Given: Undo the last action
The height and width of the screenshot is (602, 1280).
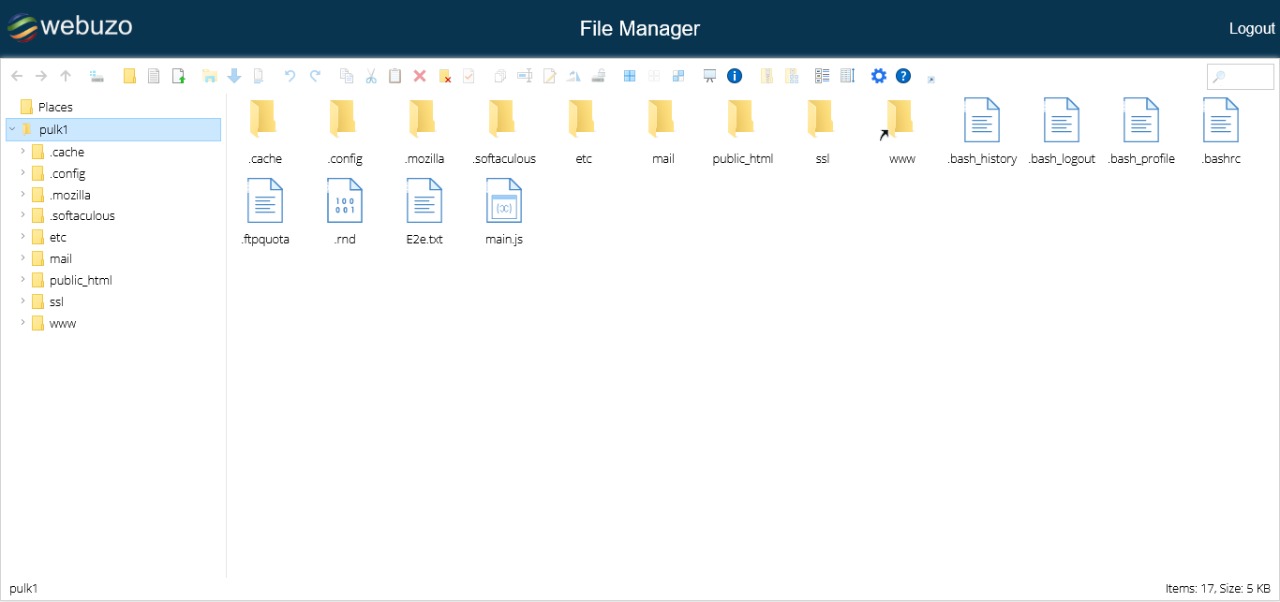Looking at the screenshot, I should 290,75.
